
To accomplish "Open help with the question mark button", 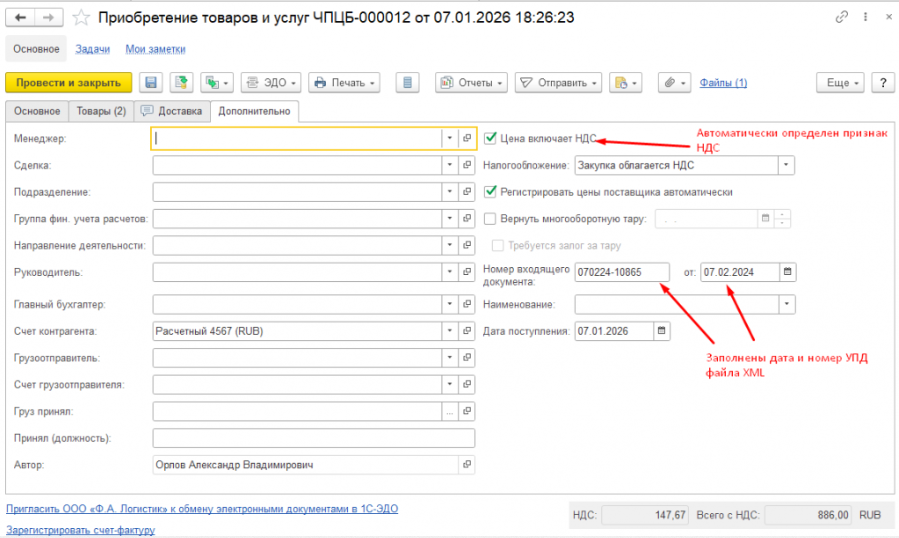I will pos(883,83).
